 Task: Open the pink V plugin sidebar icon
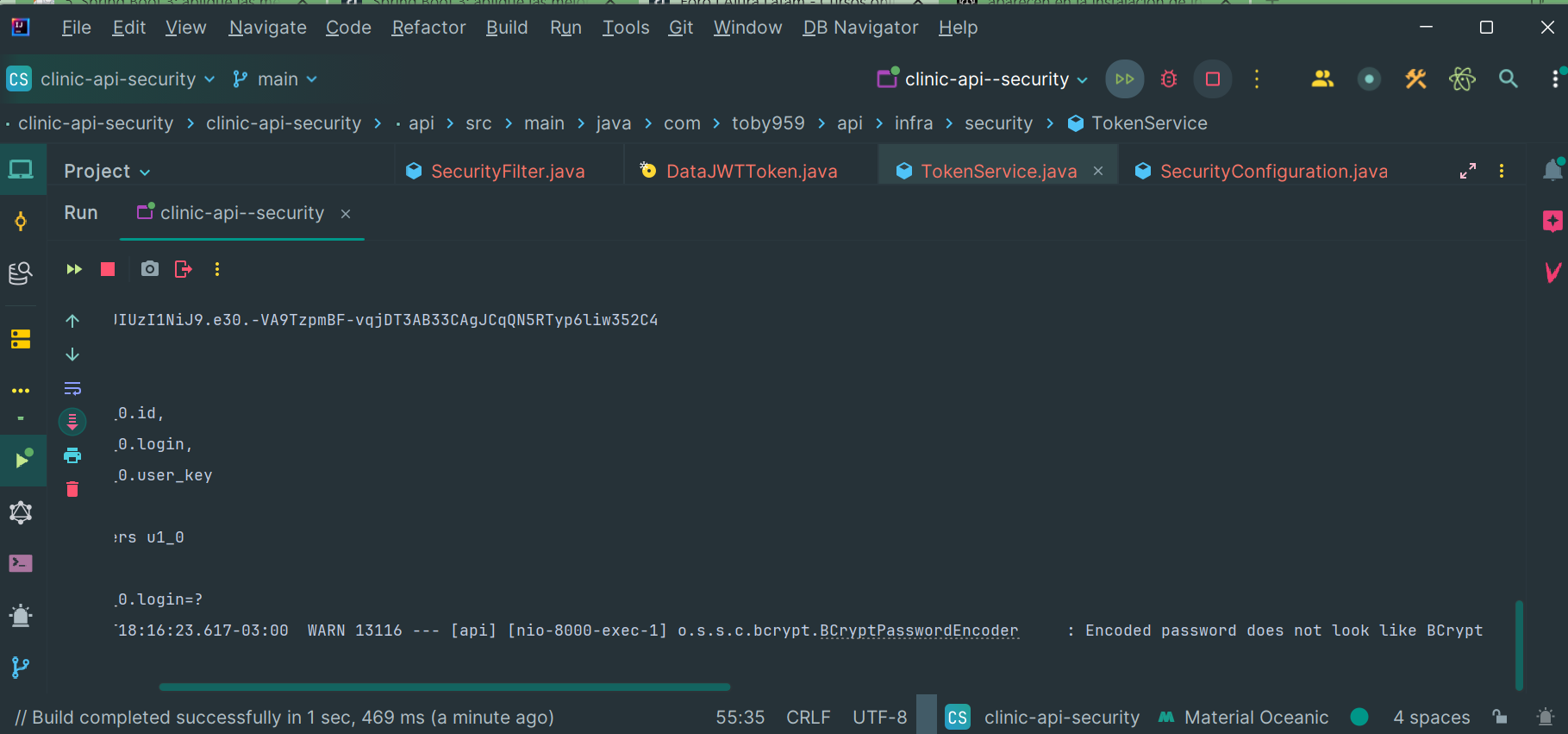[1552, 273]
